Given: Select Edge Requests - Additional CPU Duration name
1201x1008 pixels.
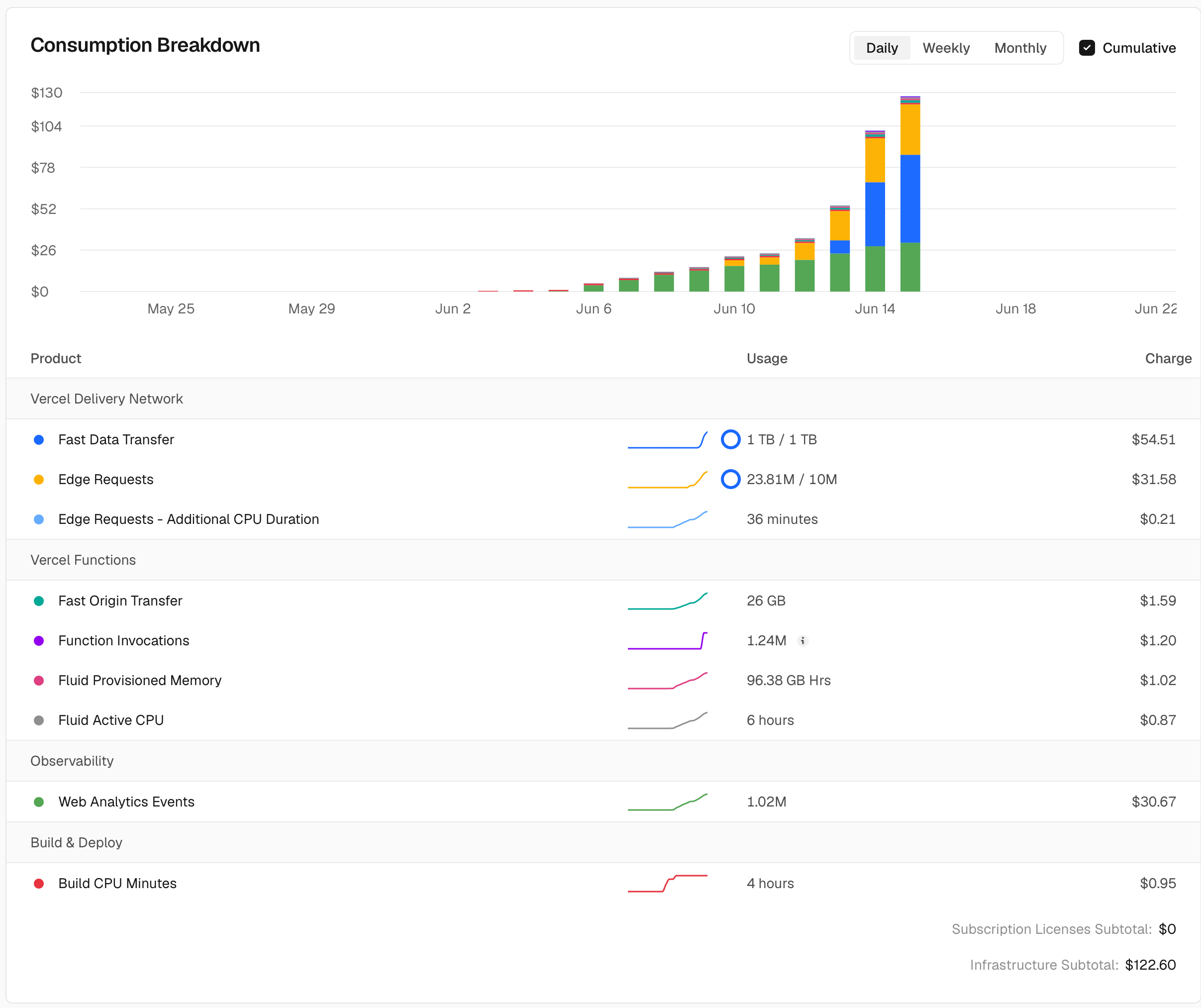Looking at the screenshot, I should click(x=189, y=519).
